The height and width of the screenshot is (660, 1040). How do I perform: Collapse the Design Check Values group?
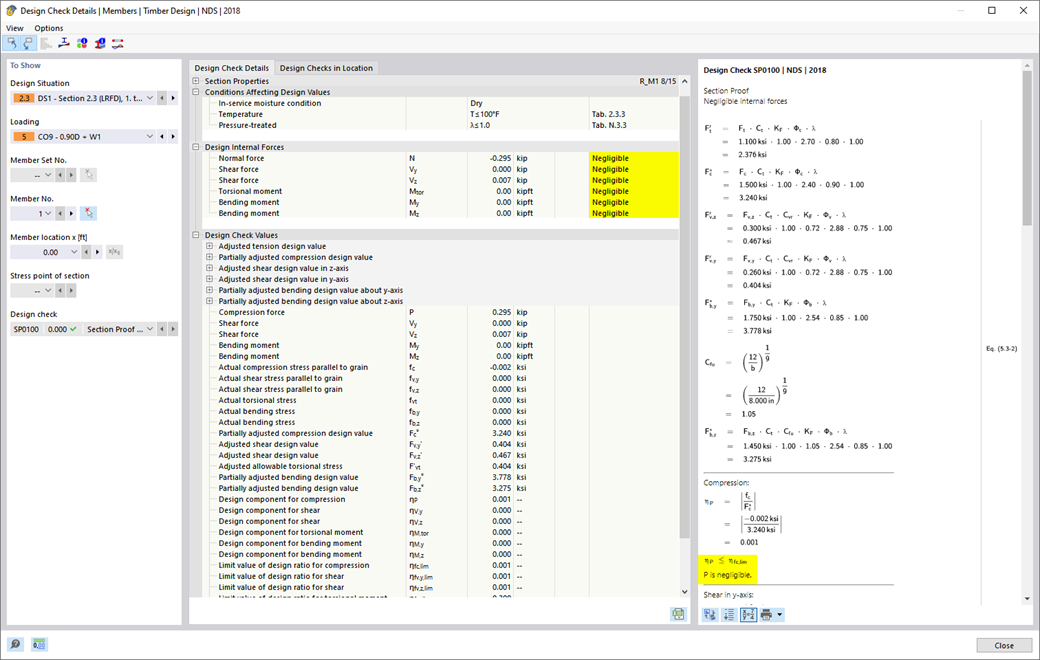[x=196, y=235]
